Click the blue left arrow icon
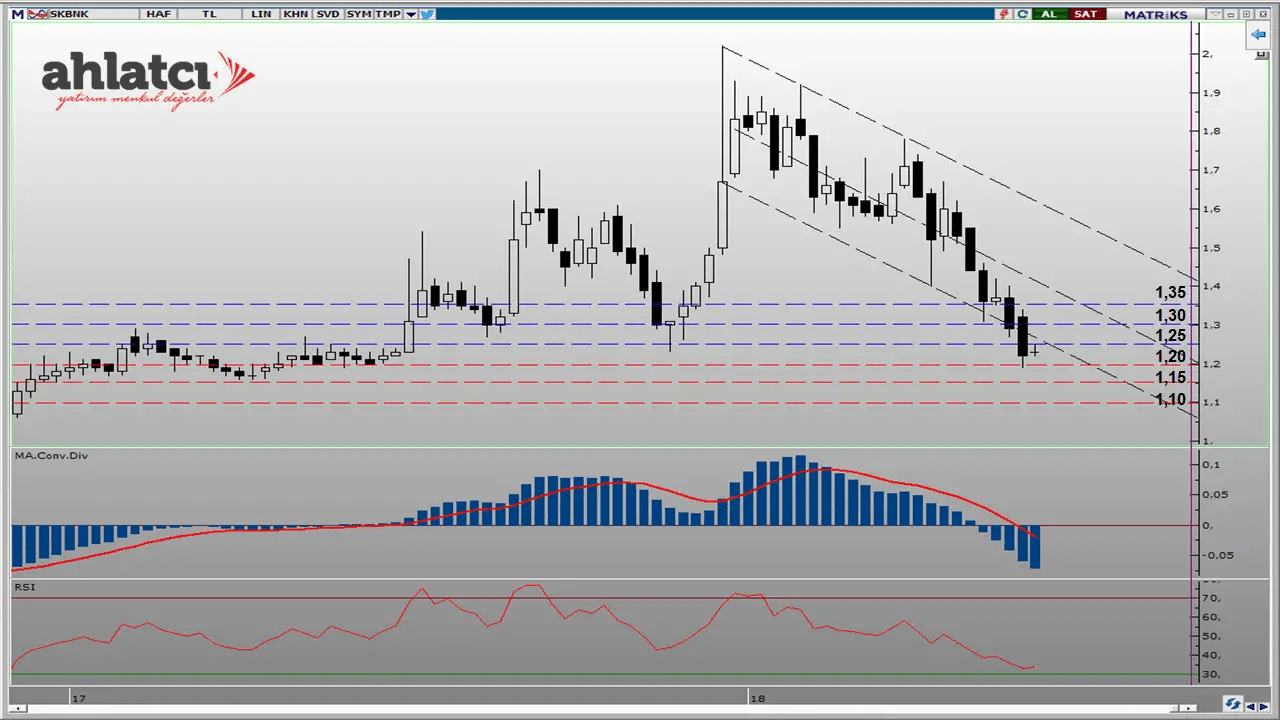1280x720 pixels. click(x=1258, y=34)
